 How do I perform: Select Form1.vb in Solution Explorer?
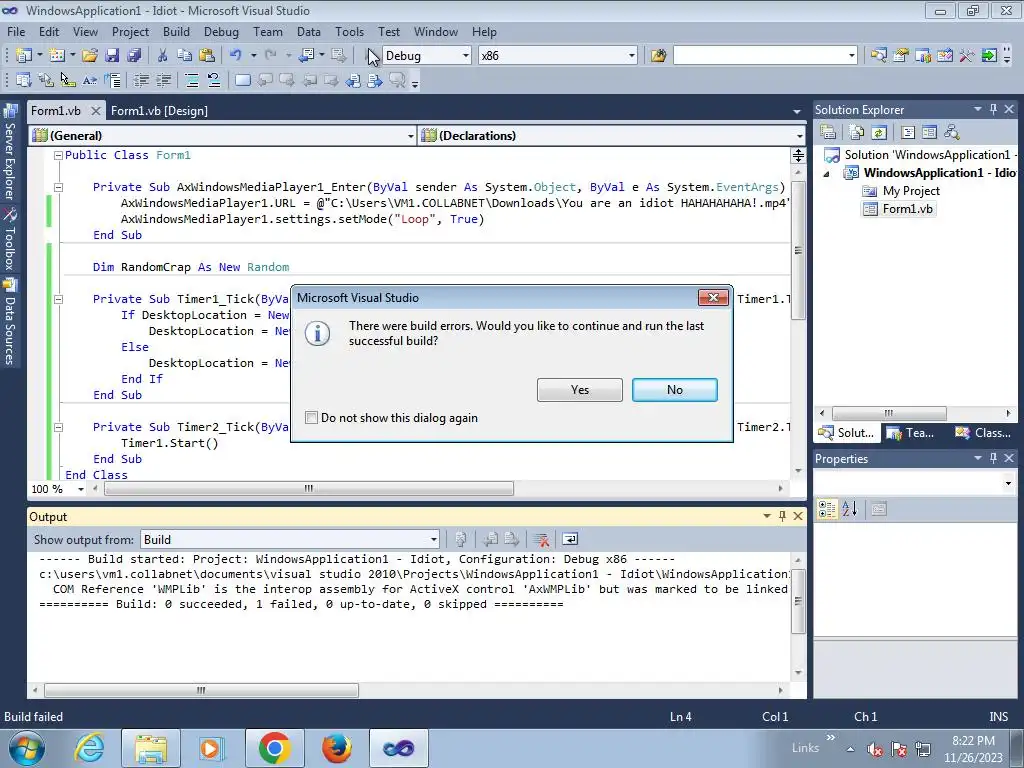coord(899,209)
